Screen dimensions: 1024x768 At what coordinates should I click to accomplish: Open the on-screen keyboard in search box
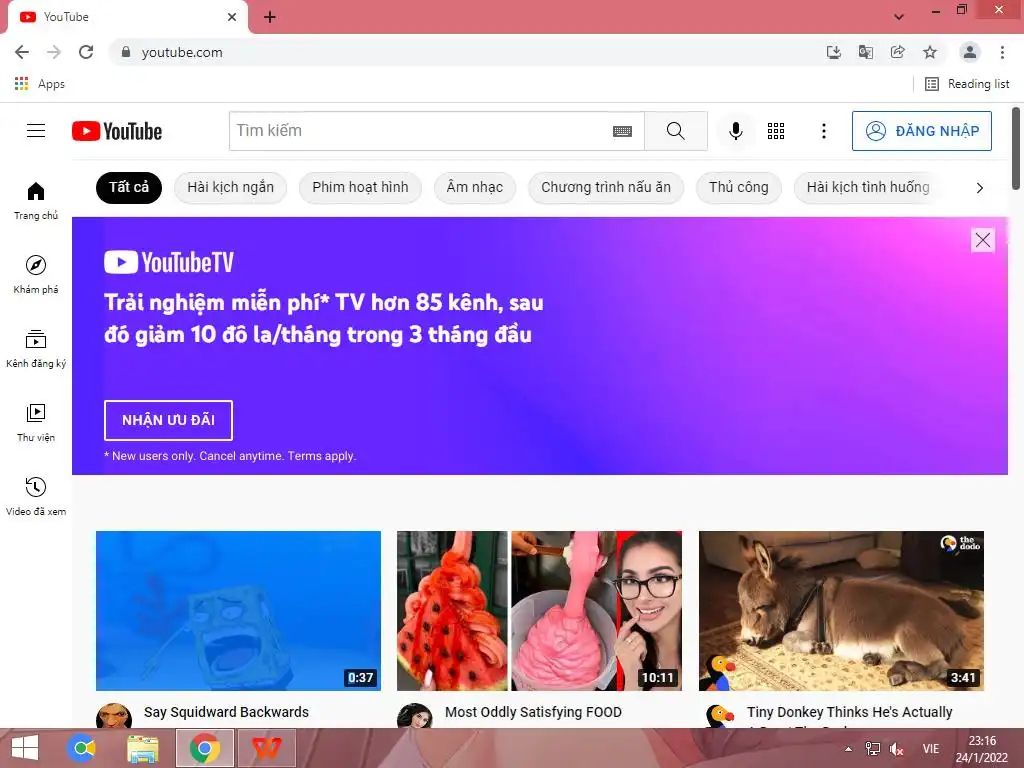coord(622,131)
